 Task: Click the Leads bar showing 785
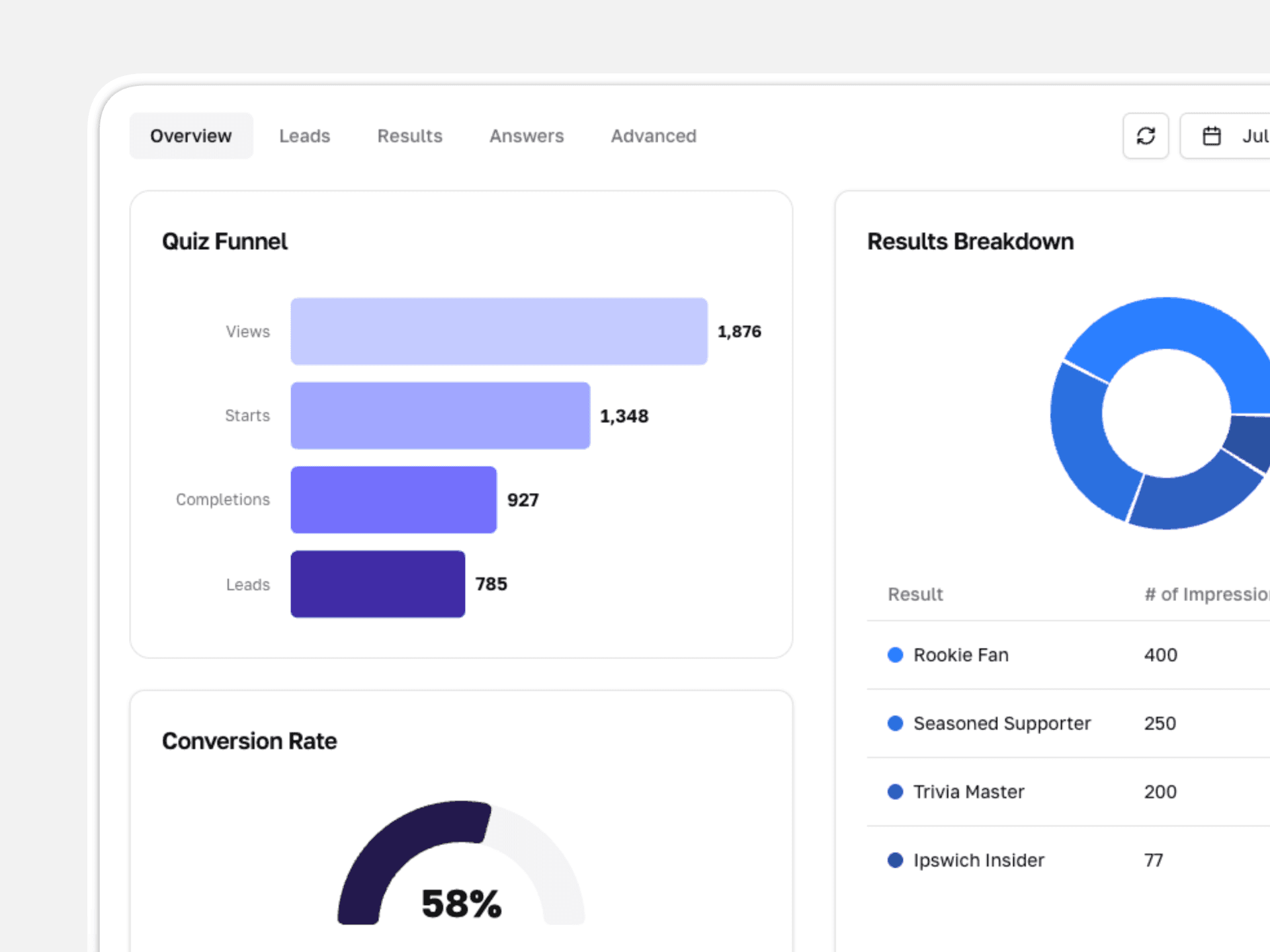[377, 584]
